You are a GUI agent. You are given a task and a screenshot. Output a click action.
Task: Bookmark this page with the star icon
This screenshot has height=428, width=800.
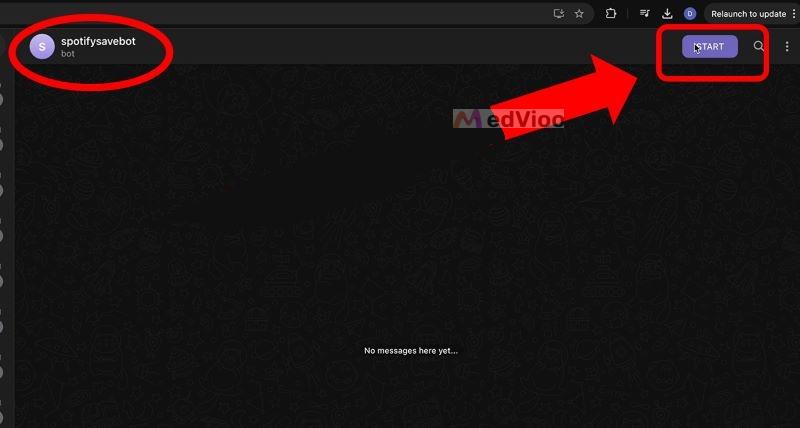[x=579, y=14]
